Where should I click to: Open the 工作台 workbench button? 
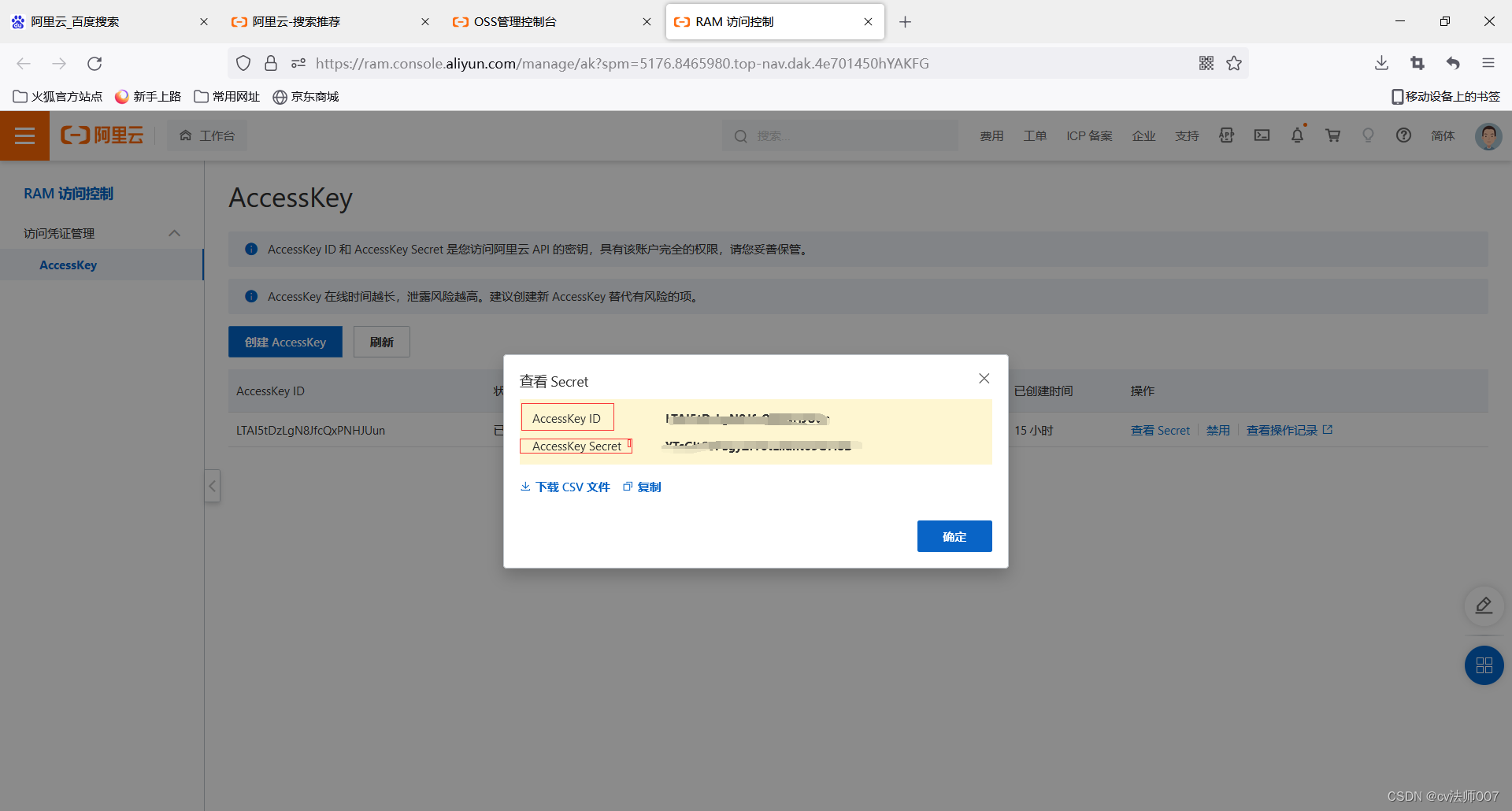(x=207, y=135)
